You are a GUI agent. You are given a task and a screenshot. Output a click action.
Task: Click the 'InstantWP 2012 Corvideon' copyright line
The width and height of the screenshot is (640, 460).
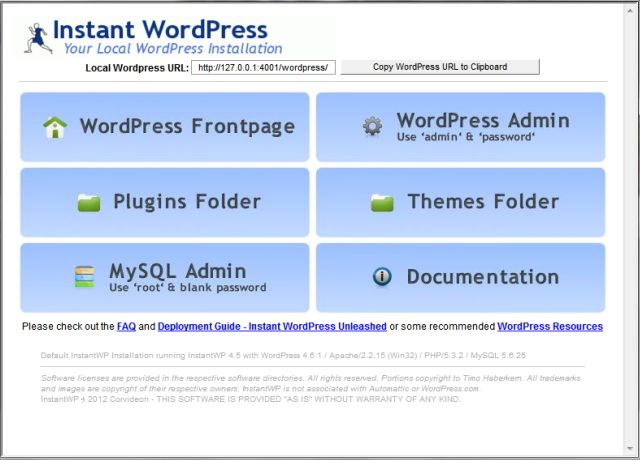250,399
